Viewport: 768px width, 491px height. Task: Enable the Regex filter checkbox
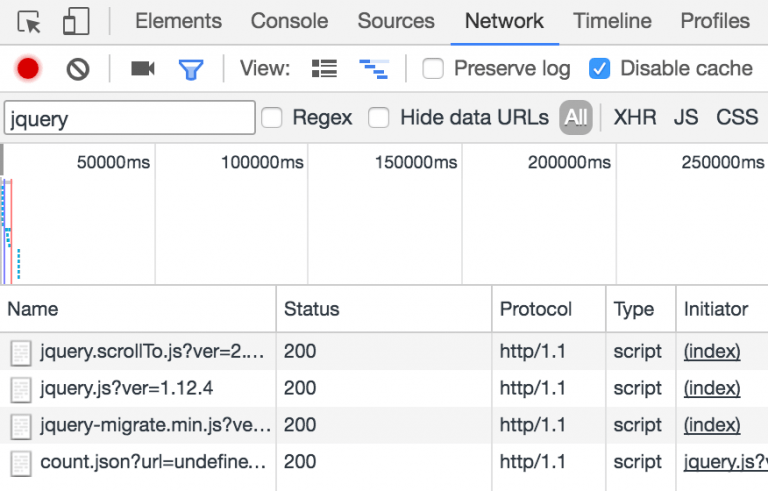pyautogui.click(x=272, y=118)
